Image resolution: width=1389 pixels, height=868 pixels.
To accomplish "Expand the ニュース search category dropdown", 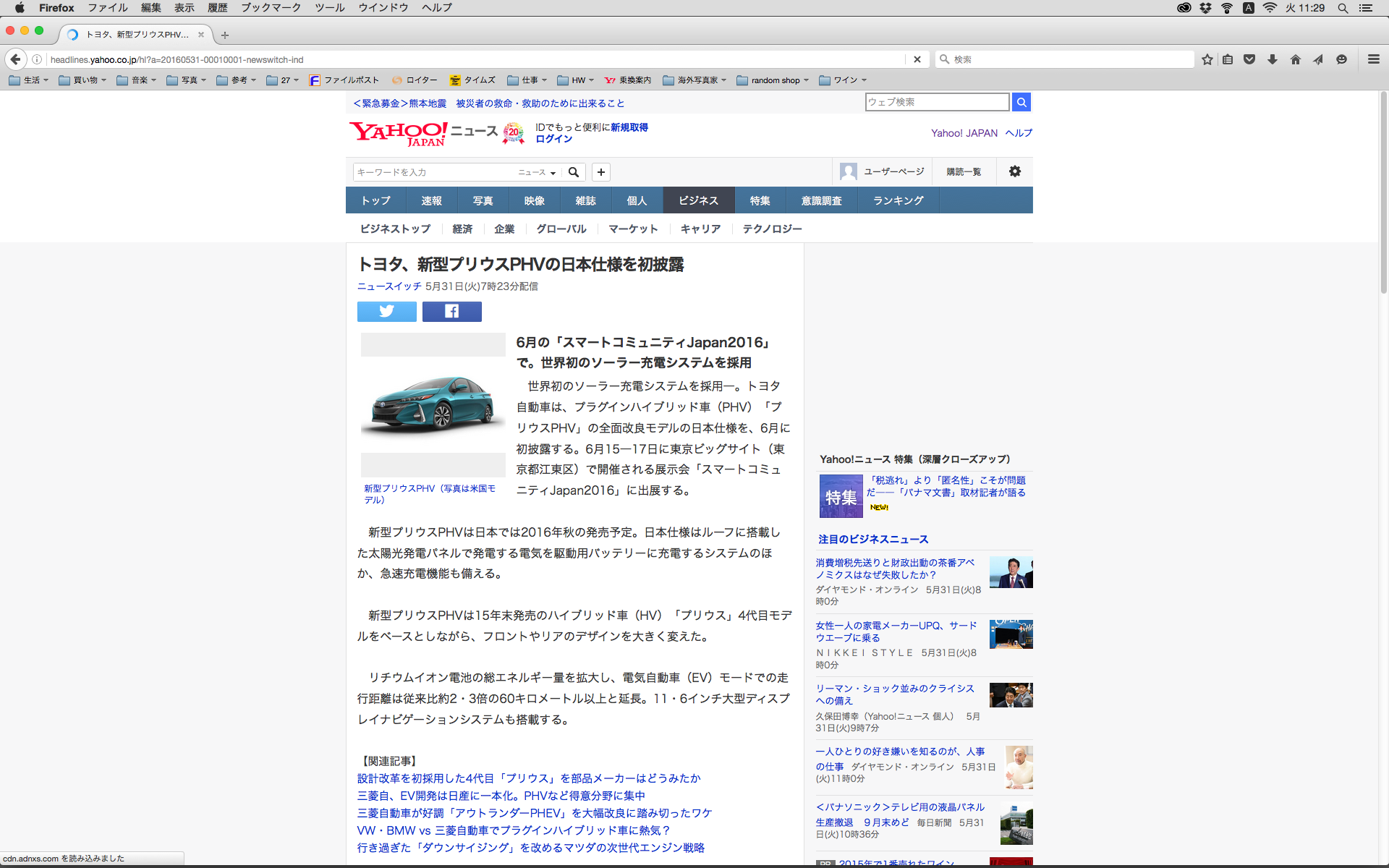I will coord(537,172).
